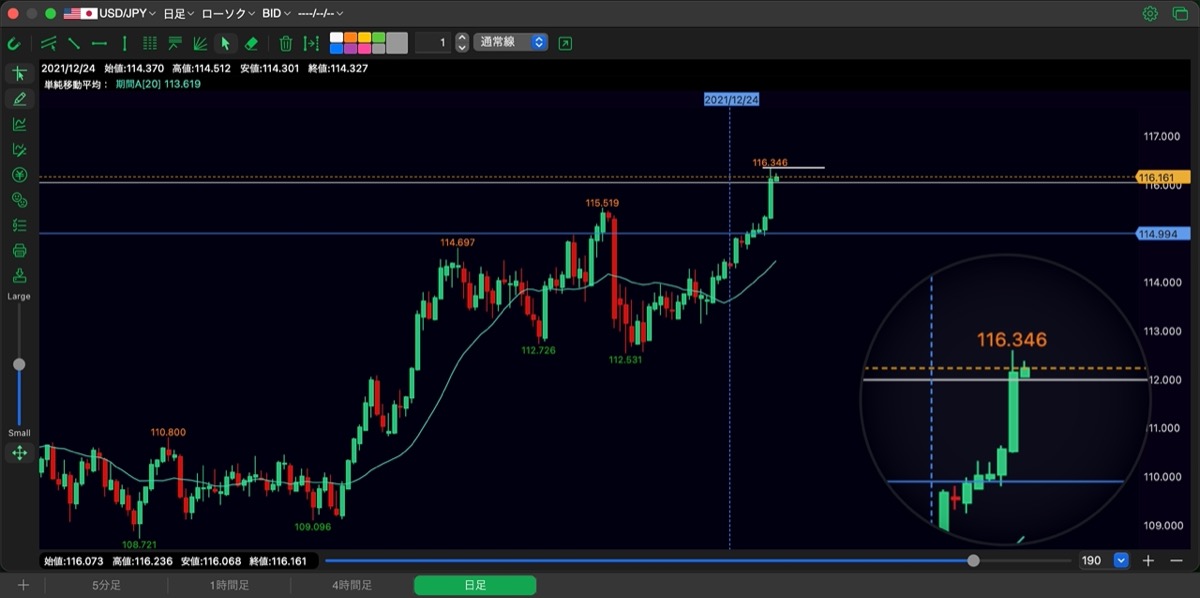The image size is (1200, 598).
Task: Open the ローソク chart type dropdown
Action: [228, 14]
